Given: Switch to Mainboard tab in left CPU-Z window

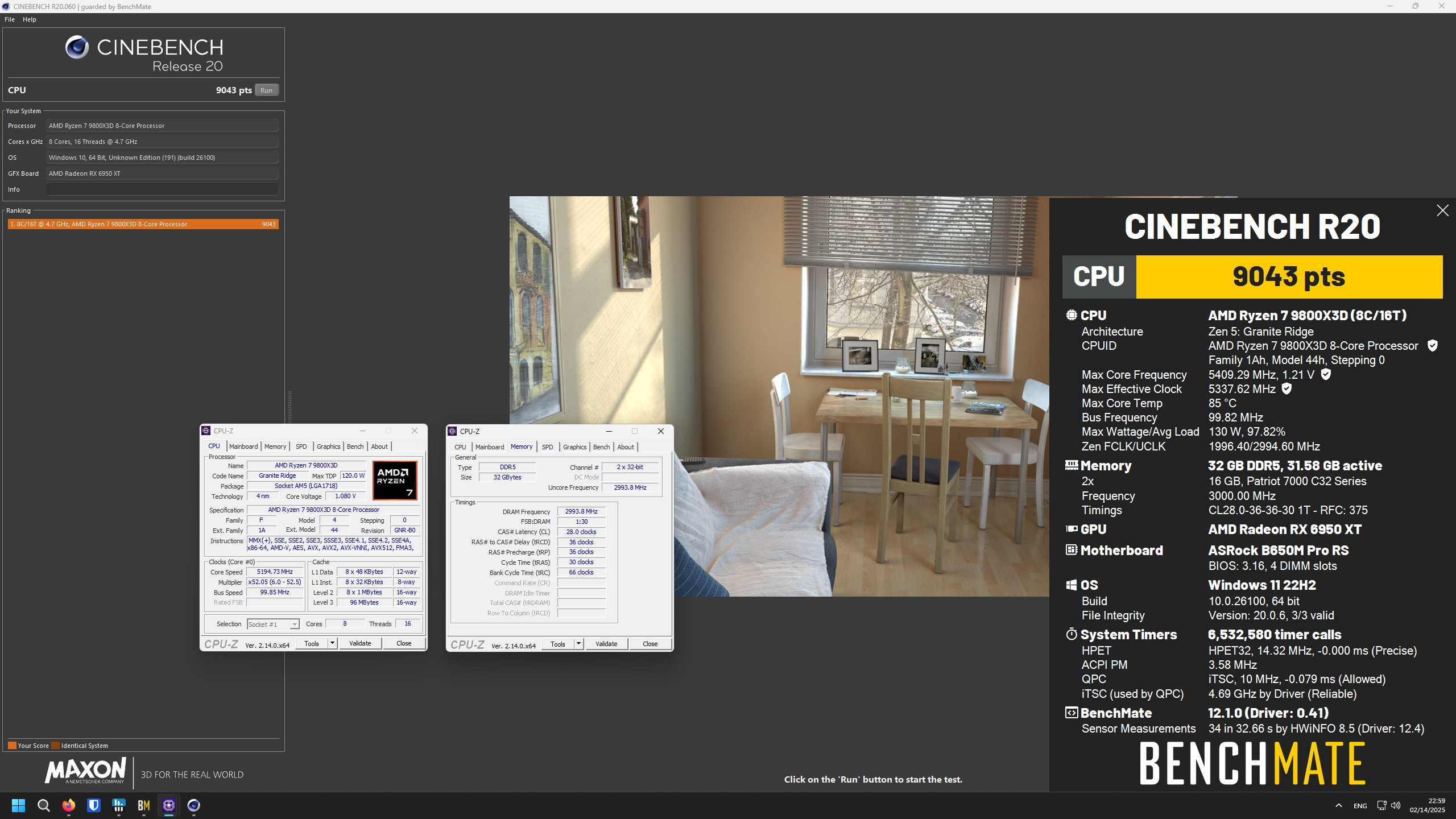Looking at the screenshot, I should (x=243, y=446).
